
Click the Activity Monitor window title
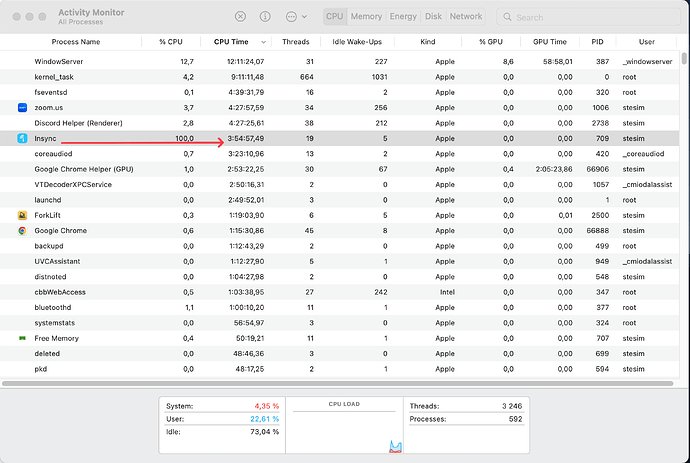pos(91,12)
